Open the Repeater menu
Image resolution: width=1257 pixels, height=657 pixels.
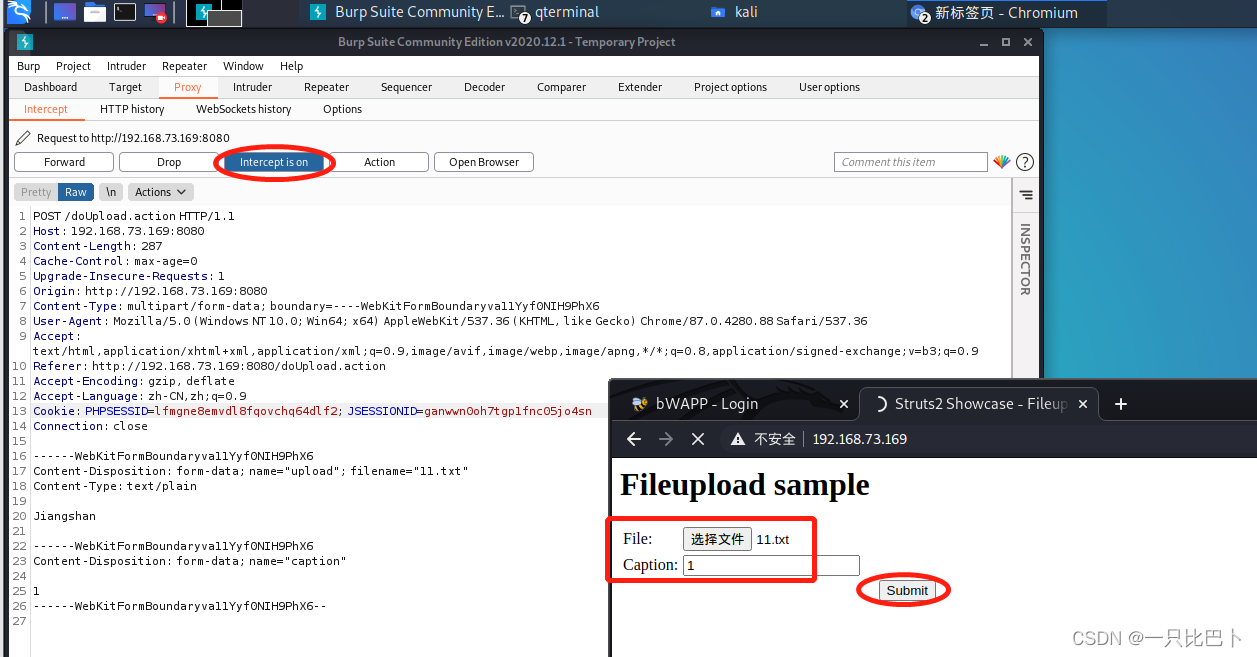pos(184,66)
